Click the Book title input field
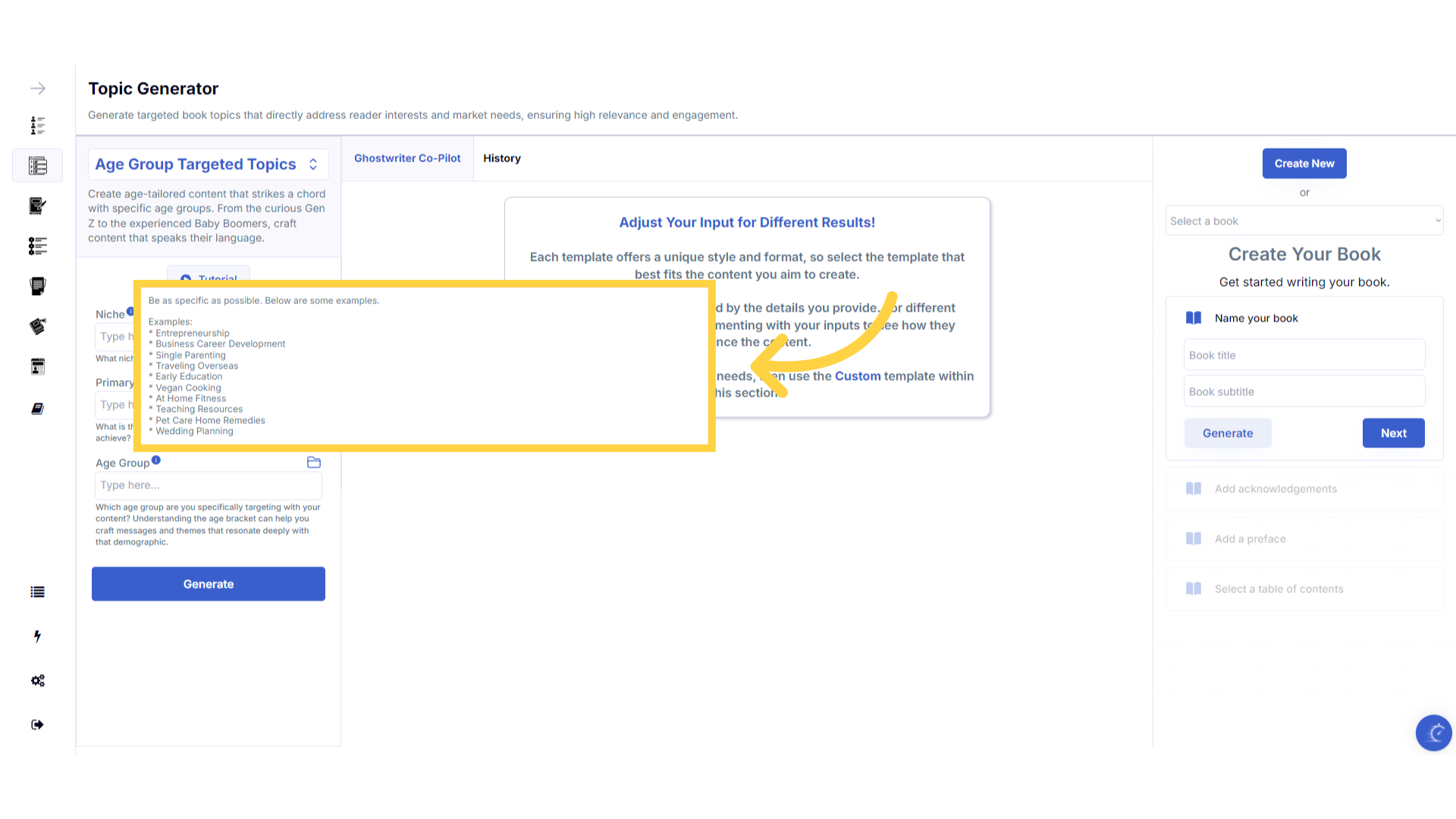Screen dimensions: 1456x819 (x=1304, y=356)
